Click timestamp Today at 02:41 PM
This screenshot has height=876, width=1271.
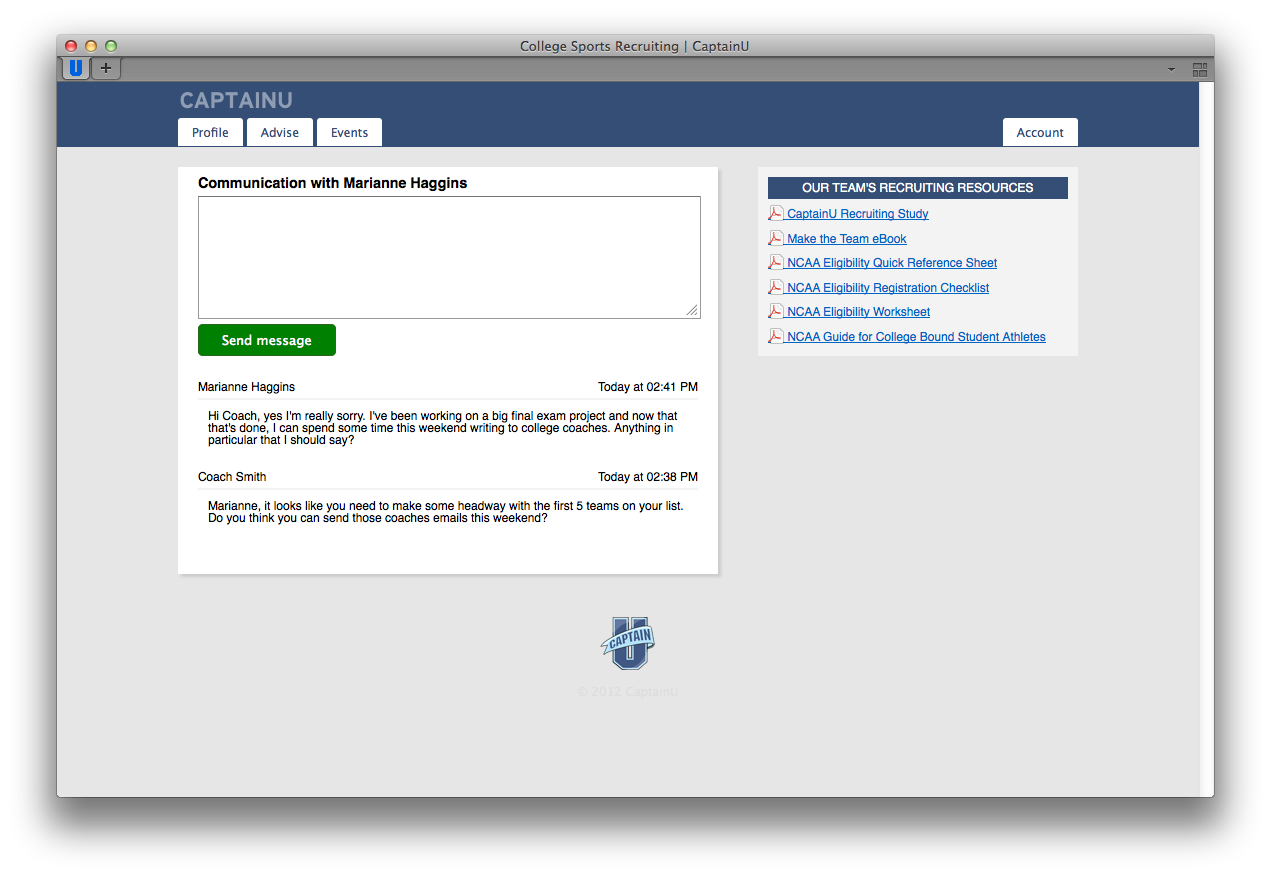[x=648, y=387]
